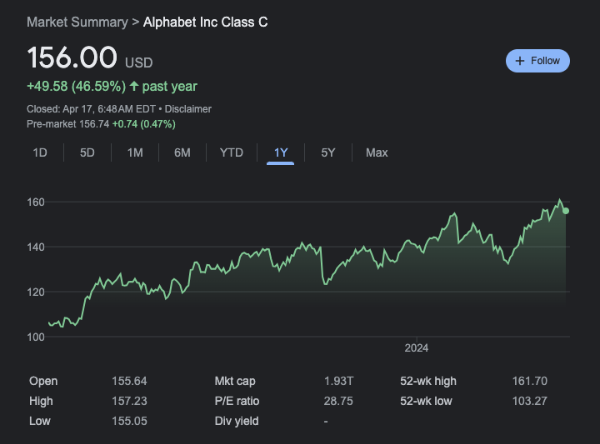Click the 100 y-axis label
This screenshot has width=600, height=444.
[36, 337]
